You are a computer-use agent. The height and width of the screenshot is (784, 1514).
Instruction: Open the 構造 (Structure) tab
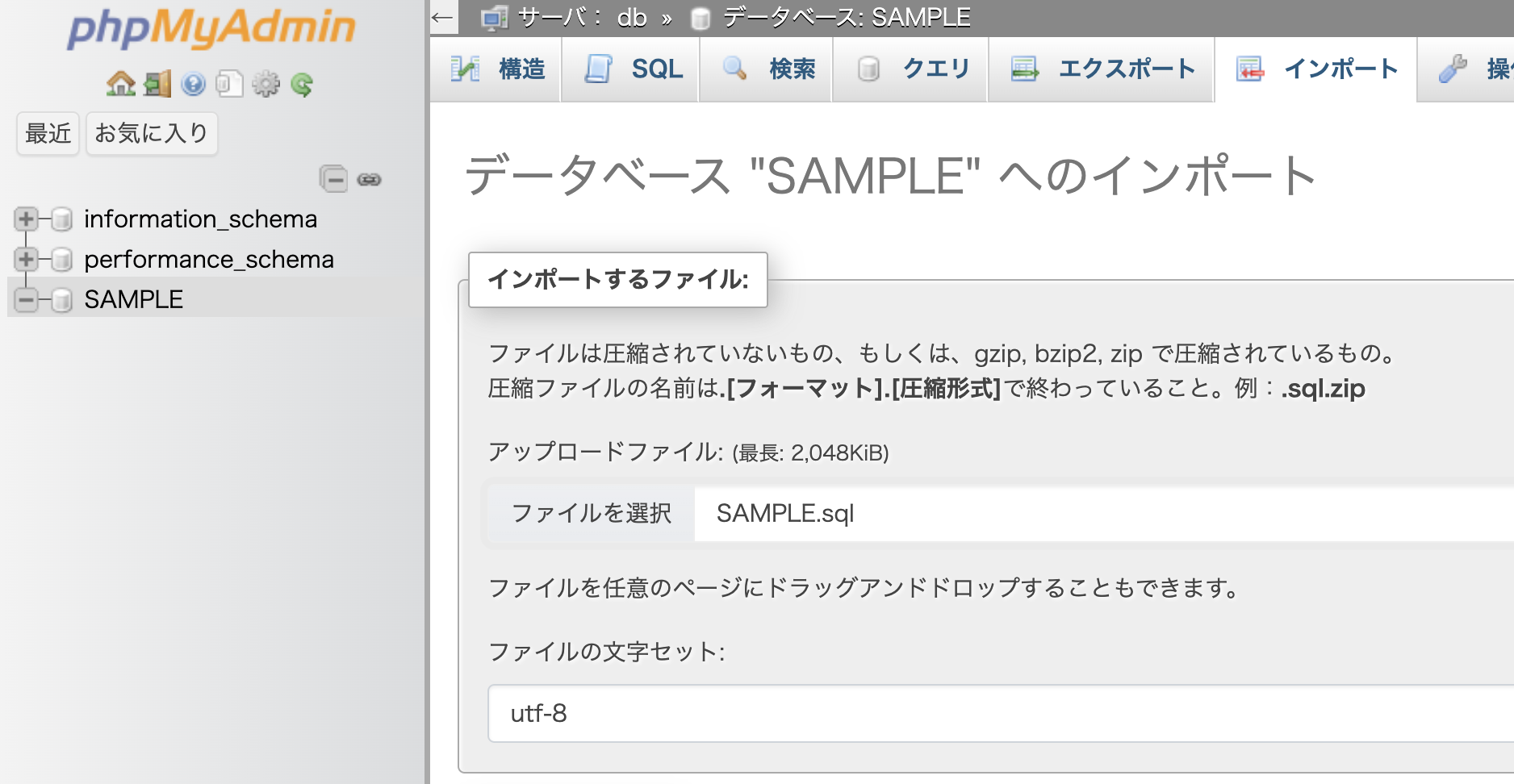point(496,69)
